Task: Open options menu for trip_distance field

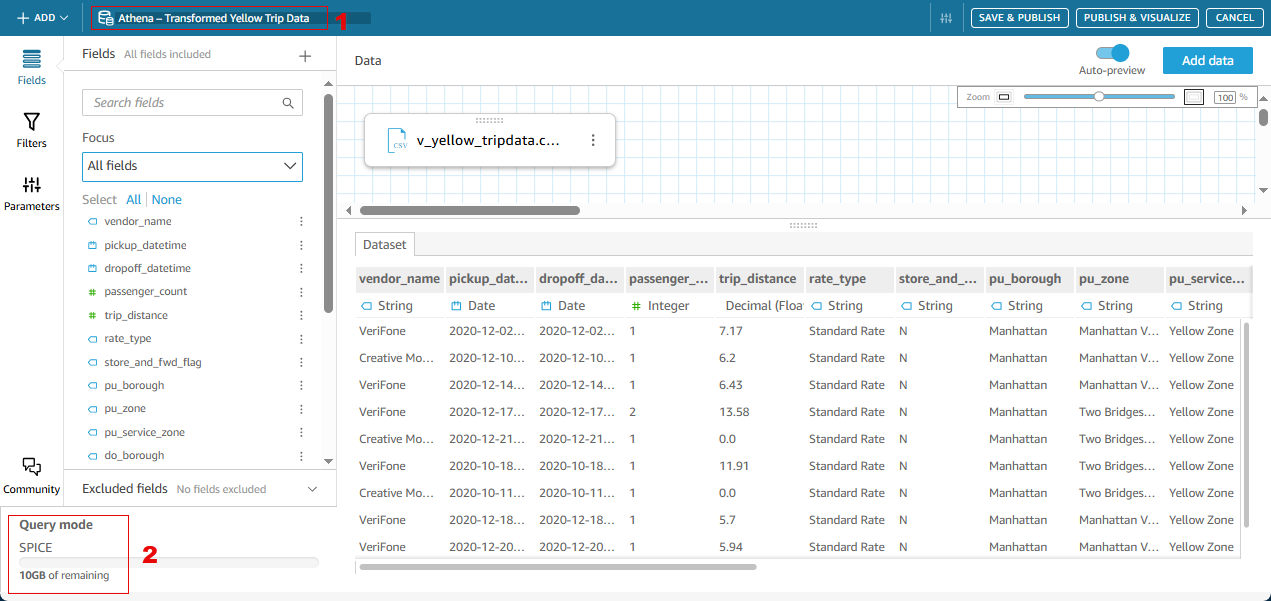Action: click(301, 315)
